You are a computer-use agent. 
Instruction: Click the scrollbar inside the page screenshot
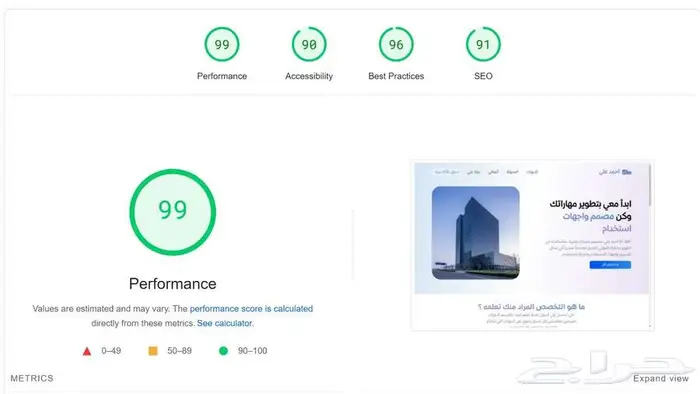coord(650,186)
